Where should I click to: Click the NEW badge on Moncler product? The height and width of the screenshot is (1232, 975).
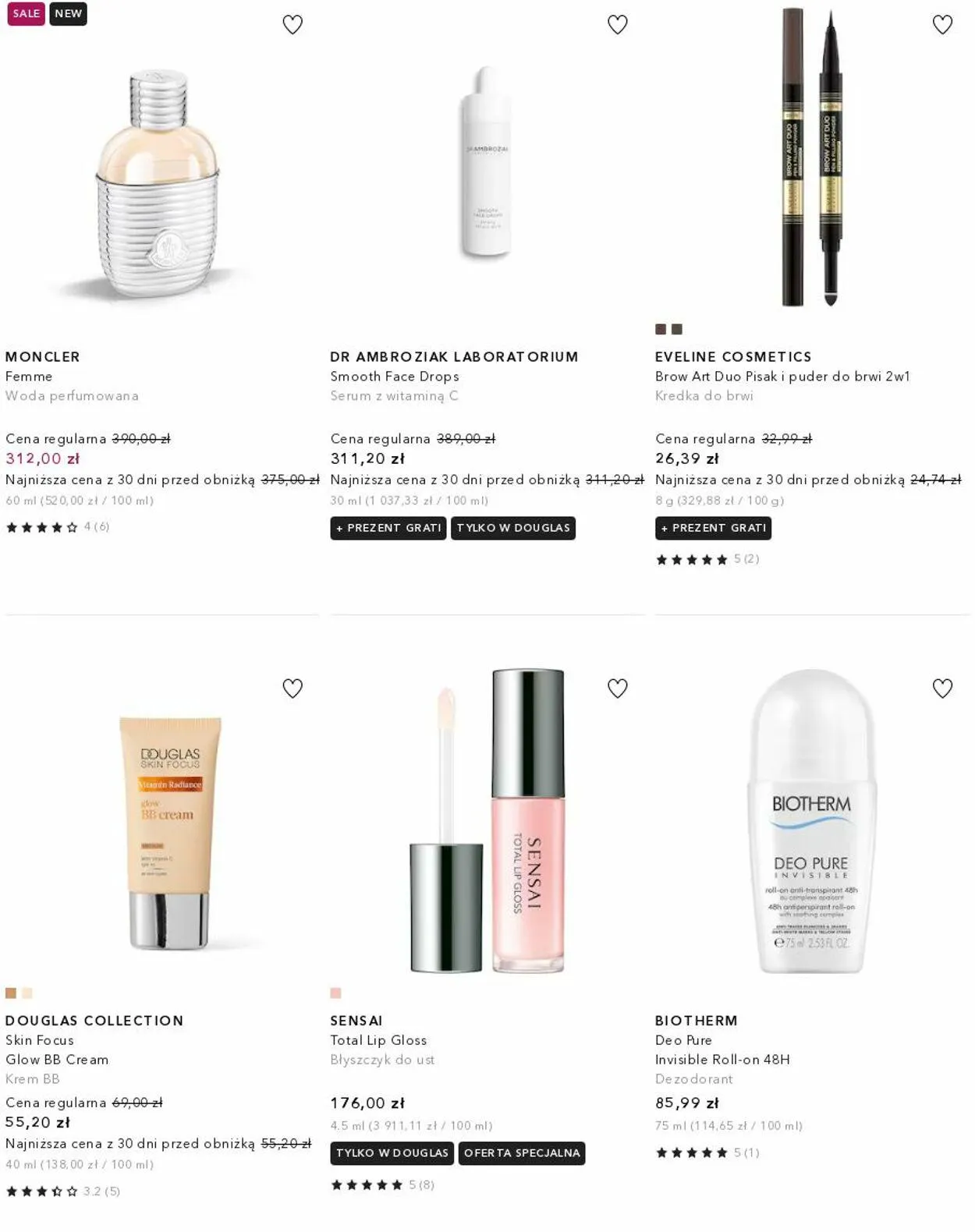click(69, 13)
